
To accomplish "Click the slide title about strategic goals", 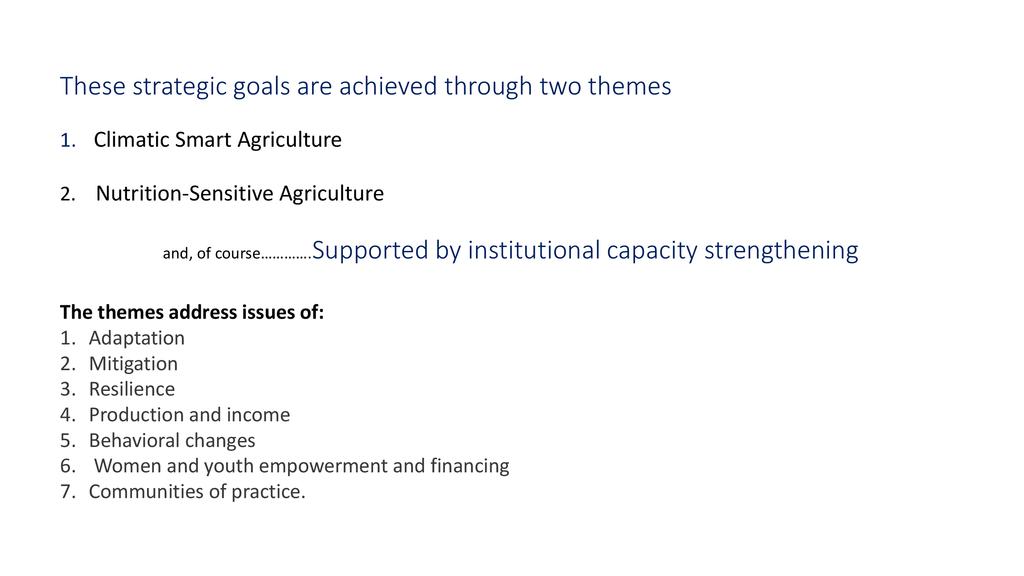I will click(366, 86).
